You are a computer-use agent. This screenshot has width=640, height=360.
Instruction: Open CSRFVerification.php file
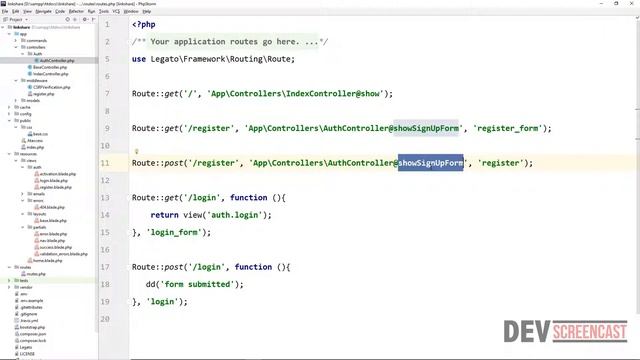click(x=49, y=87)
